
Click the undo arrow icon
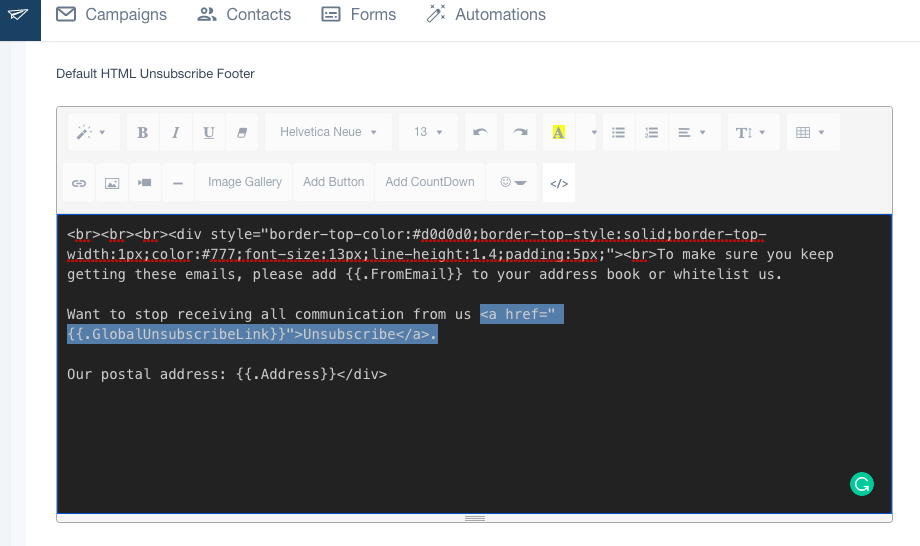[480, 132]
